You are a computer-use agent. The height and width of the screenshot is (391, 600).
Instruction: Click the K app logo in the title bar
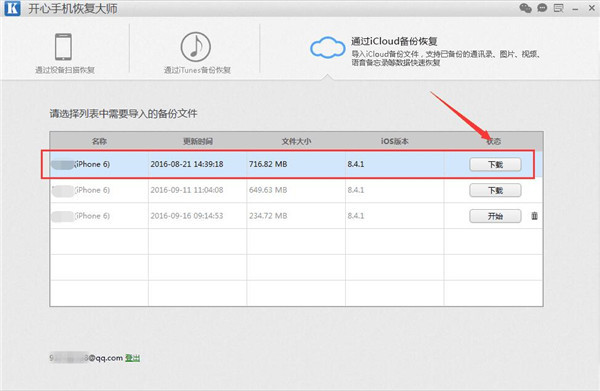click(x=12, y=8)
